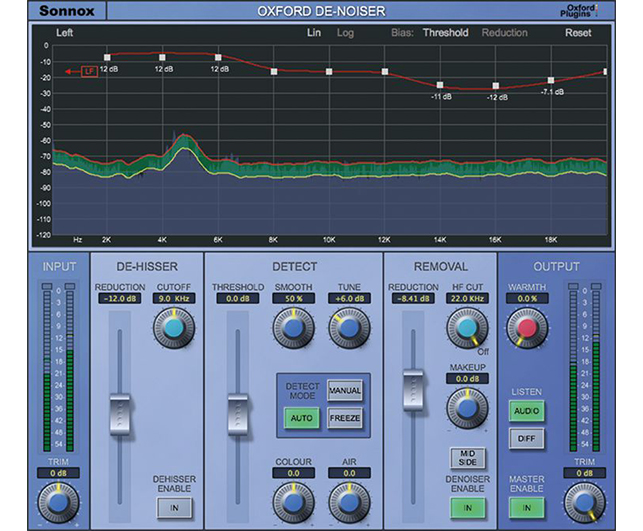Set Listen to Audio
This screenshot has height=531, width=643.
coord(527,411)
